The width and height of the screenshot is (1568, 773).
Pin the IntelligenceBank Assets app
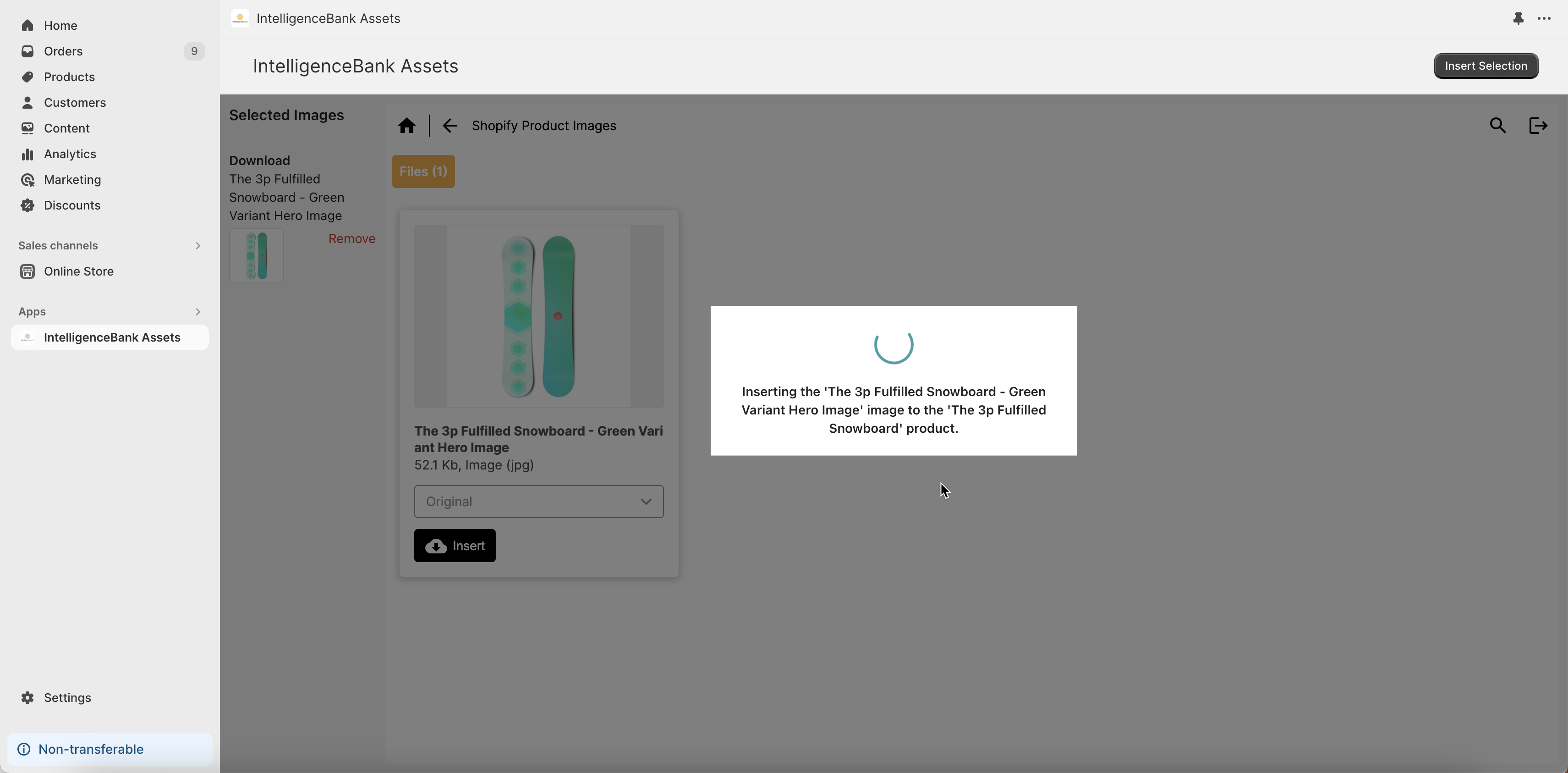(x=1518, y=18)
